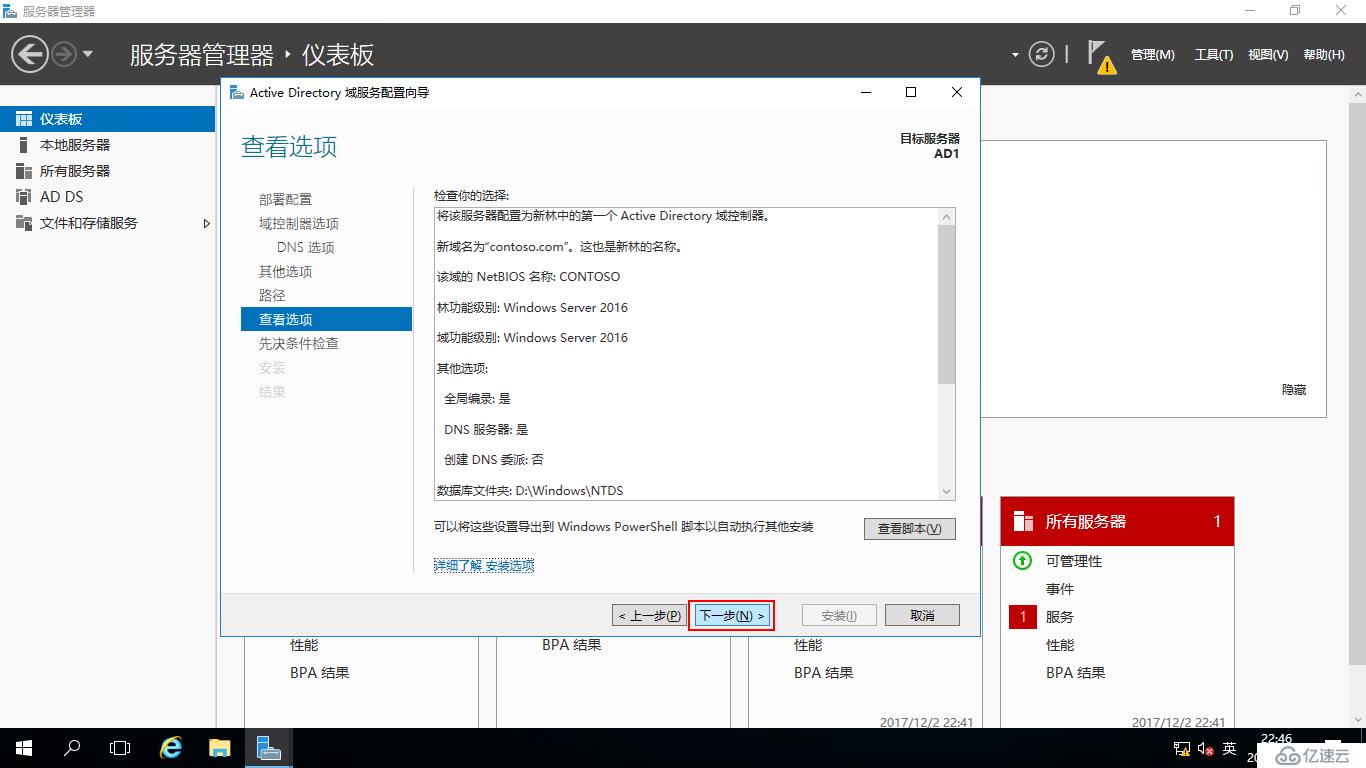Click the back navigation arrow in Server Manager
1366x768 pixels.
click(x=30, y=54)
